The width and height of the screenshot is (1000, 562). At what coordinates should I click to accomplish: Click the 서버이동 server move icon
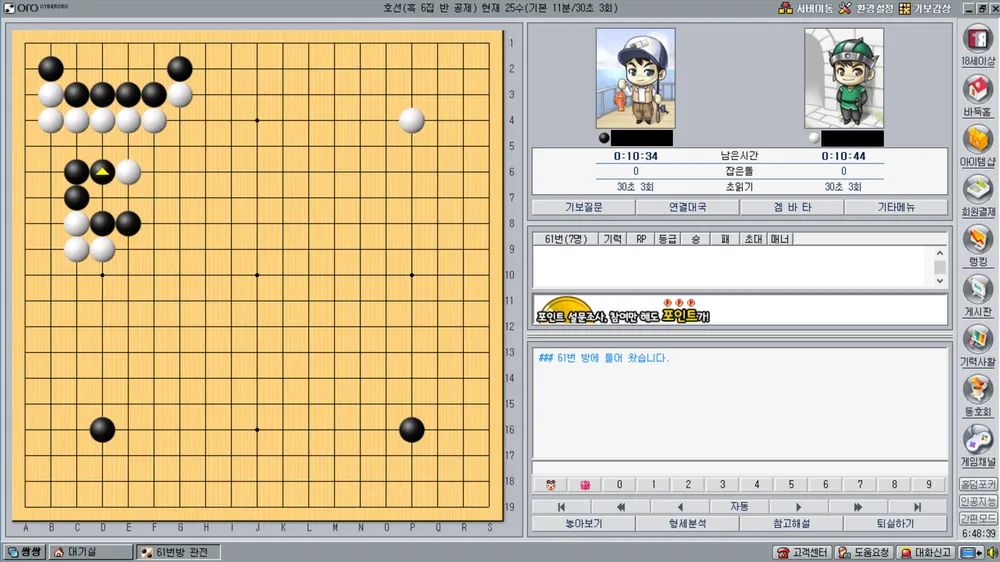pos(805,8)
